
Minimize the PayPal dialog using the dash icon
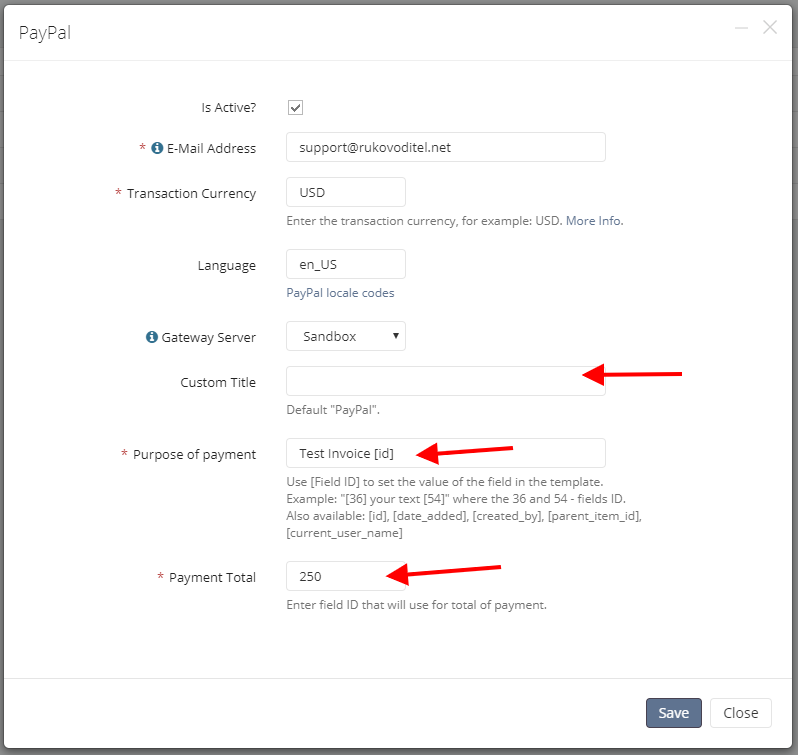click(x=741, y=27)
